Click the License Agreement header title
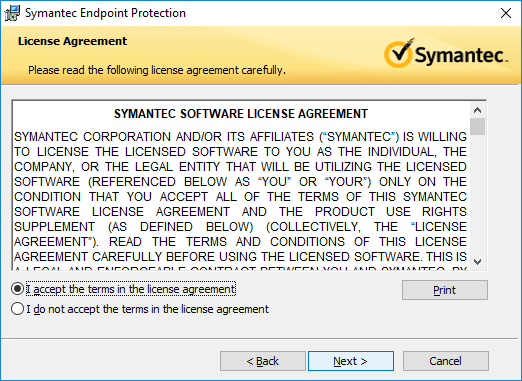The image size is (522, 381). pos(72,41)
